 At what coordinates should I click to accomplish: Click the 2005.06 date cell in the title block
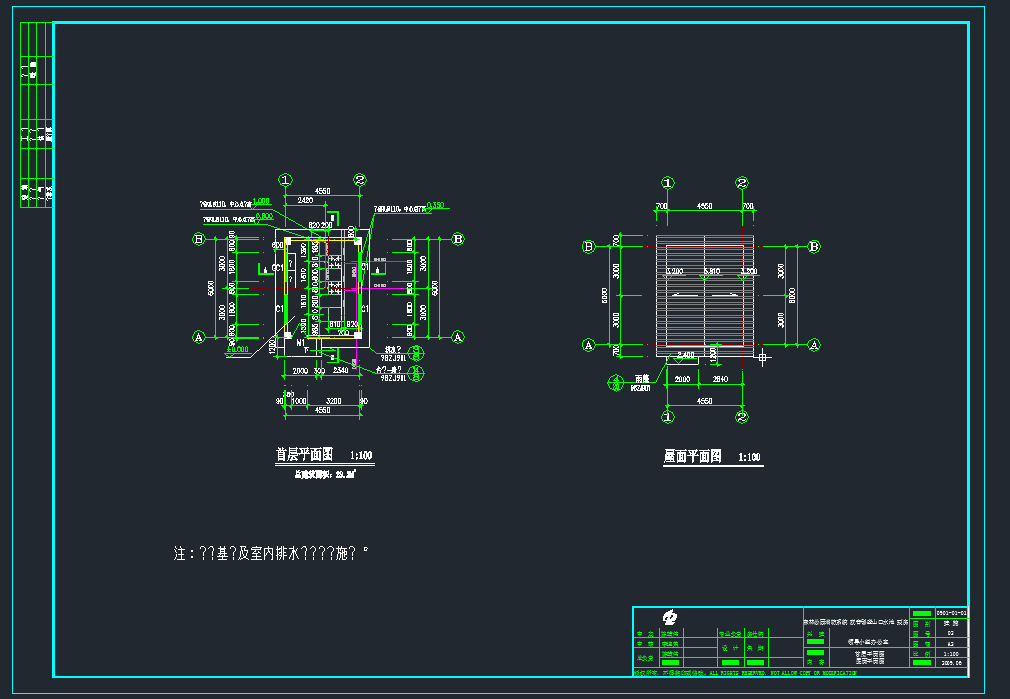point(950,662)
